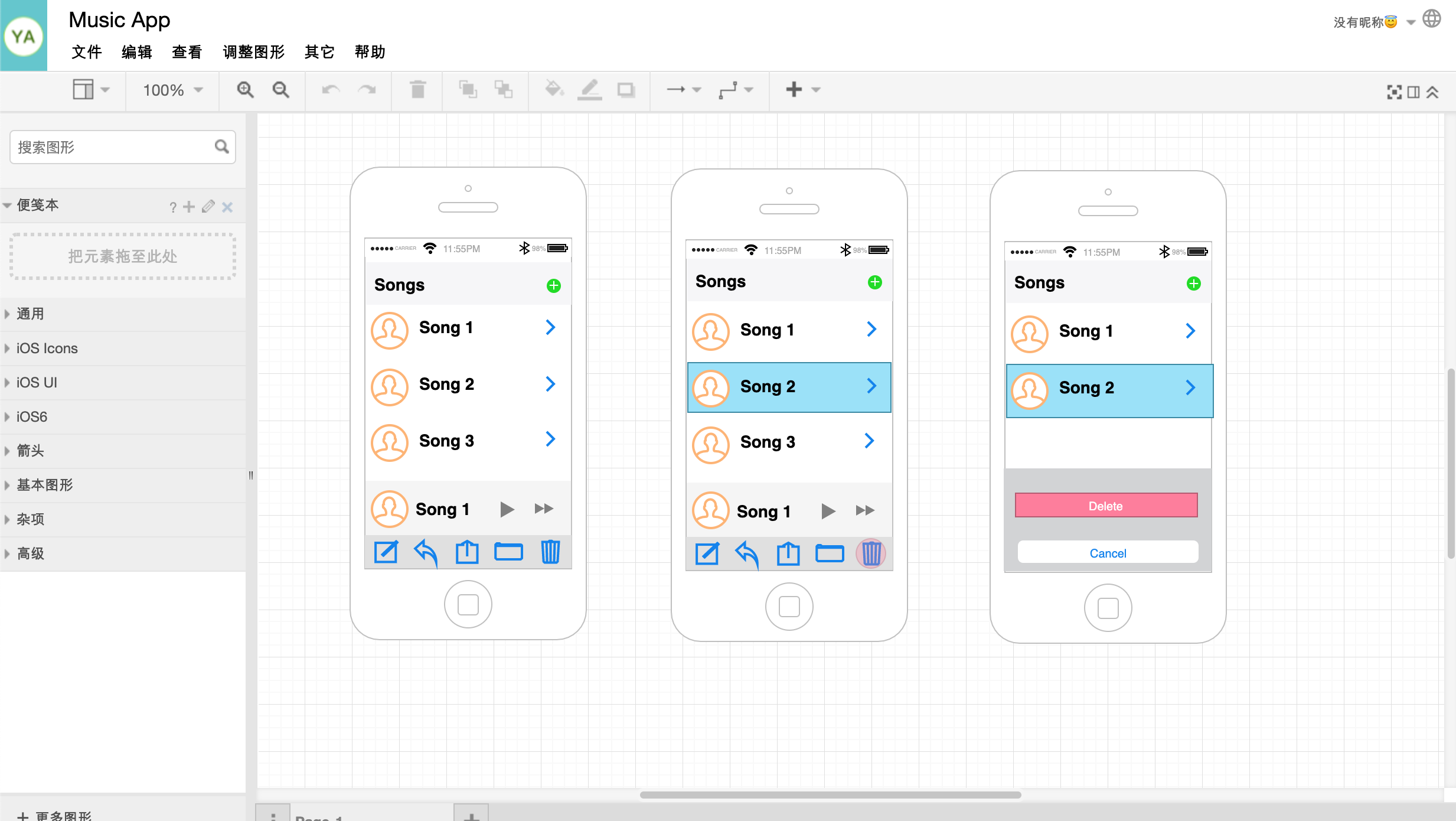This screenshot has width=1456, height=821.
Task: Click the redo arrow icon in toolbar
Action: 367,89
